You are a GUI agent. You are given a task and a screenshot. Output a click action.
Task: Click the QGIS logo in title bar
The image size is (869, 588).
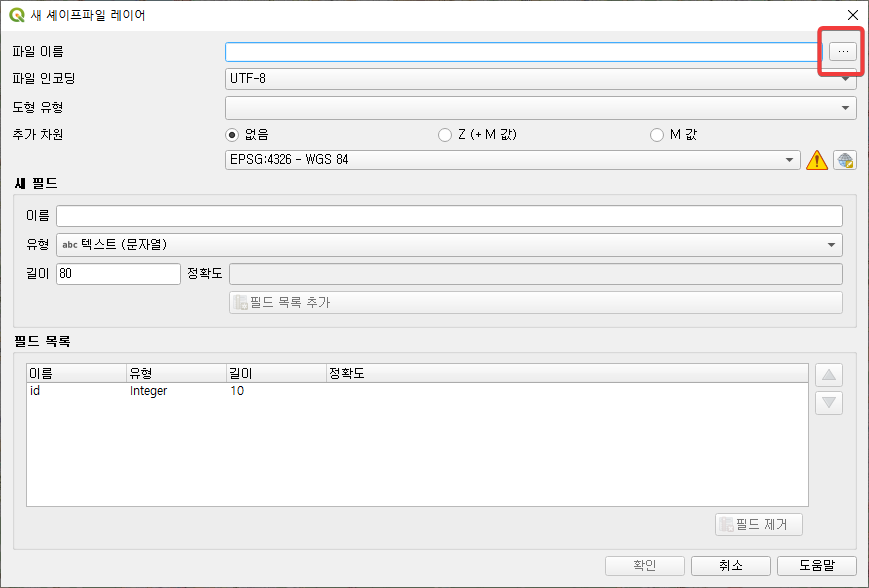tap(16, 15)
